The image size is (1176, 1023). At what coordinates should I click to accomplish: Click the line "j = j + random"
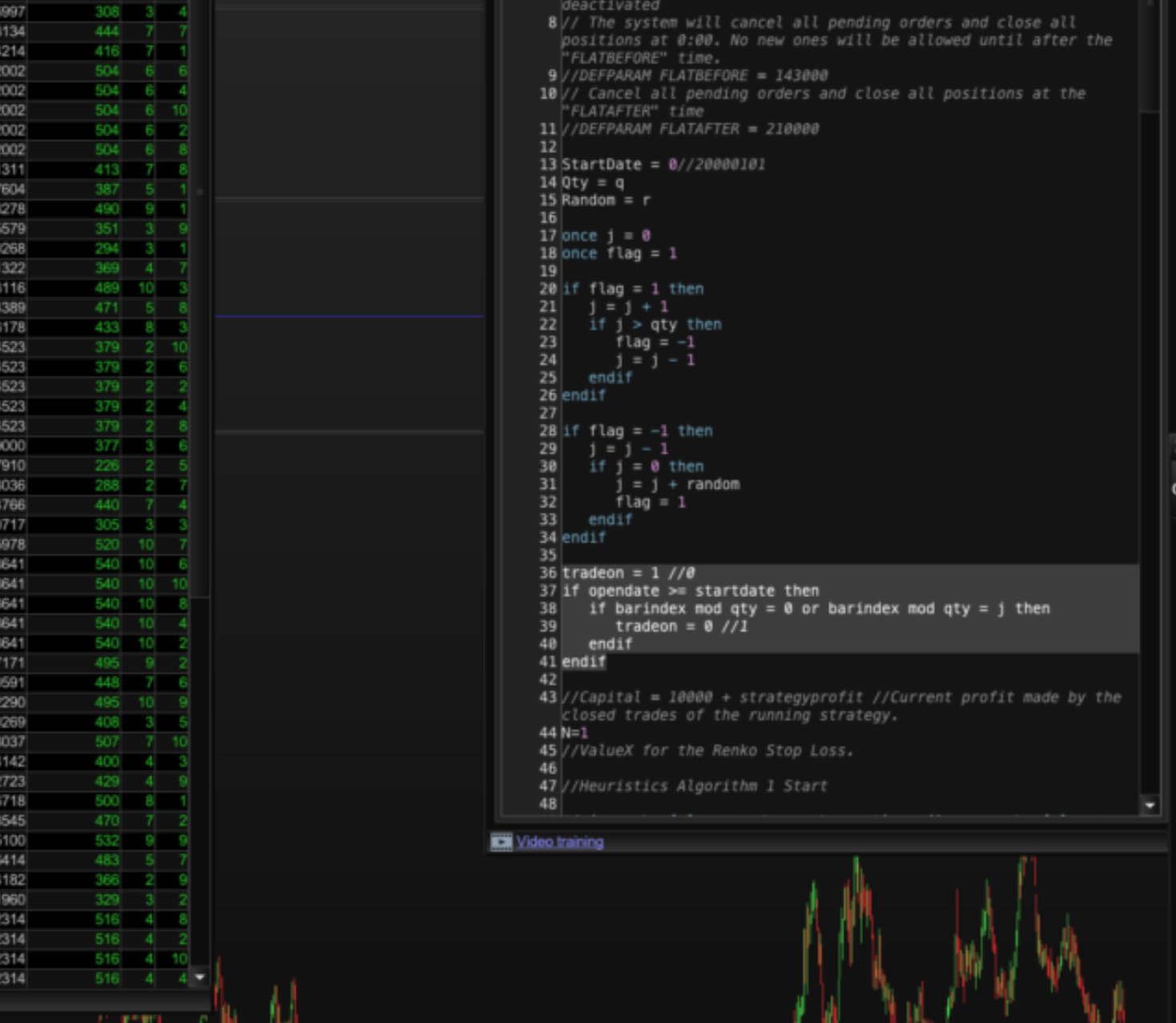[678, 484]
